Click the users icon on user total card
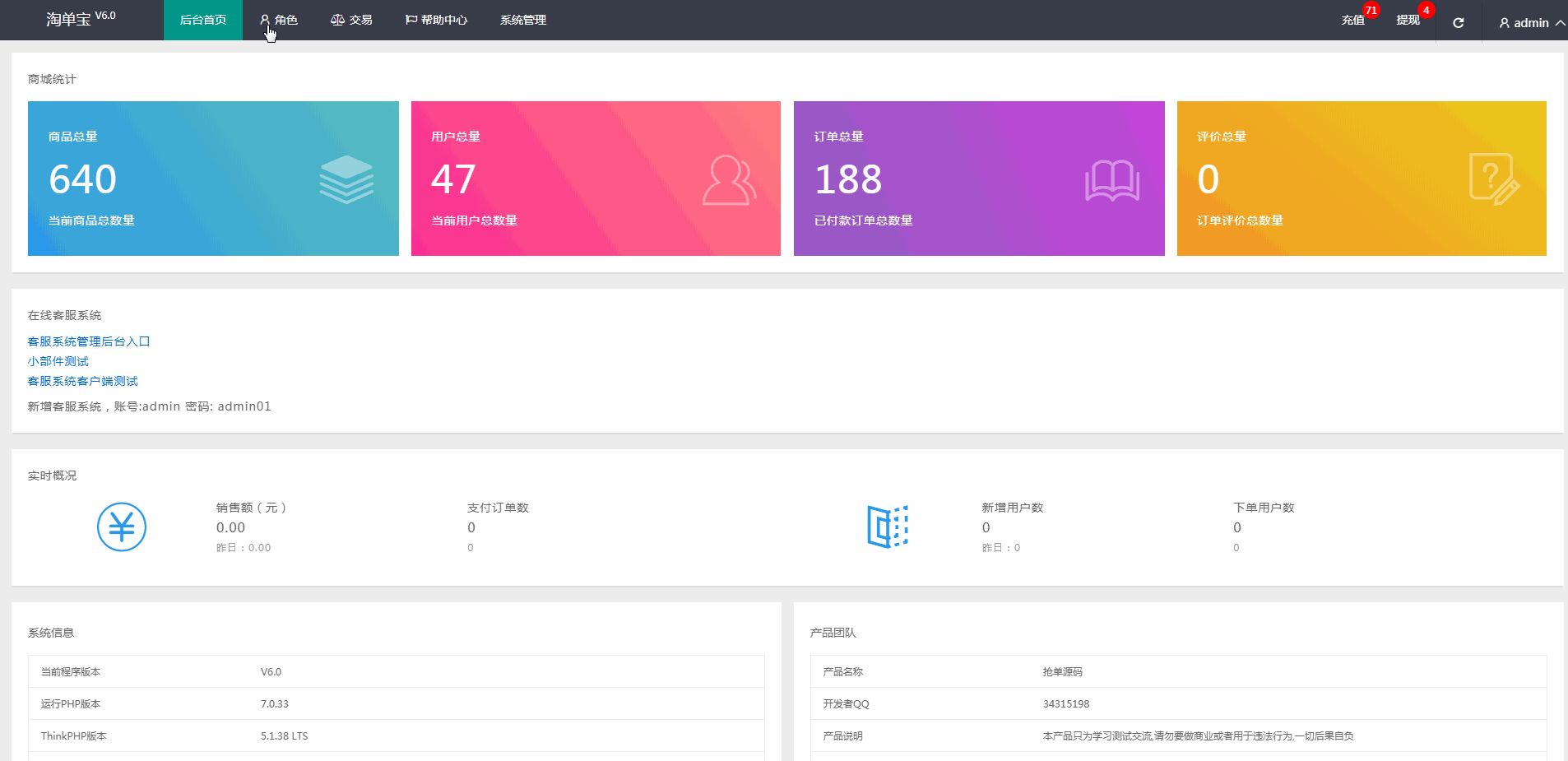This screenshot has width=1568, height=761. point(729,180)
